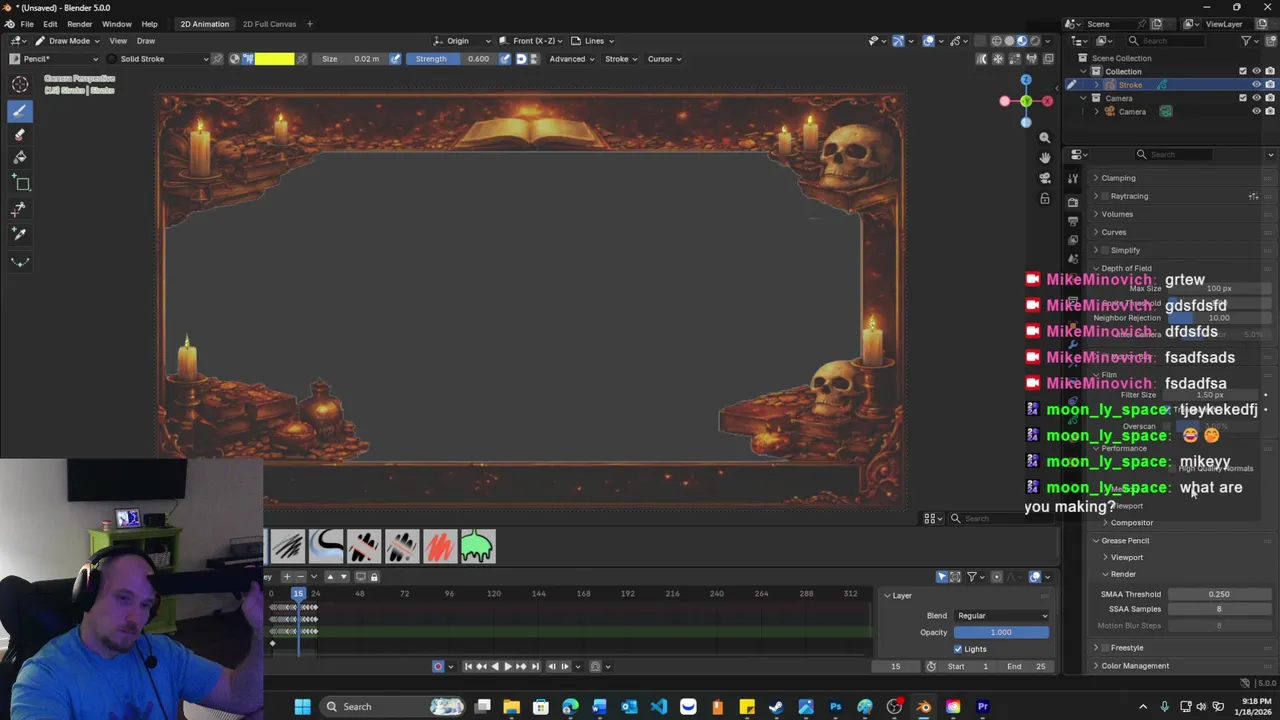Uncheck the Lights checkbox
This screenshot has height=720, width=1280.
958,649
